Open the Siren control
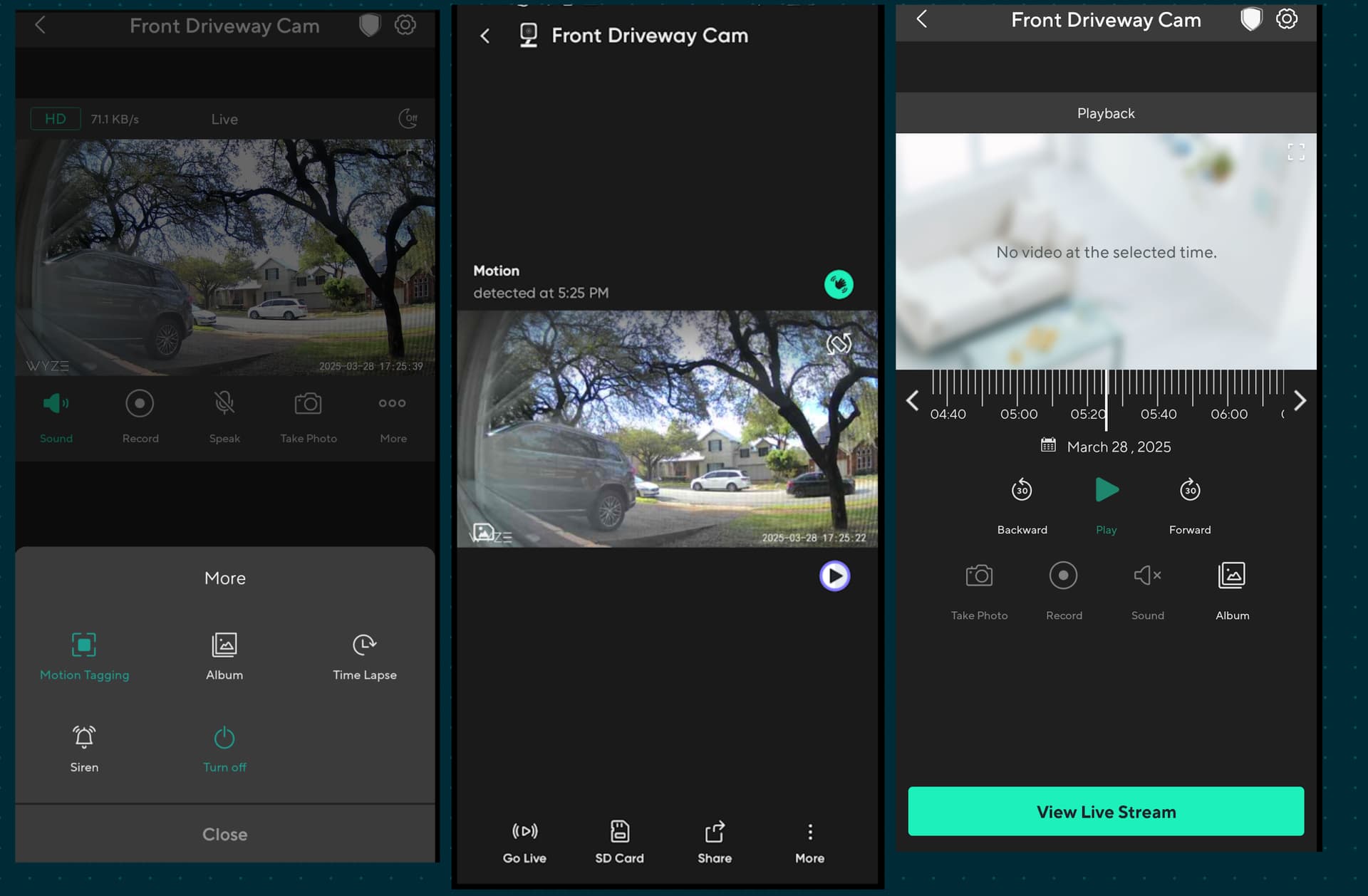Viewport: 1368px width, 896px height. [84, 747]
